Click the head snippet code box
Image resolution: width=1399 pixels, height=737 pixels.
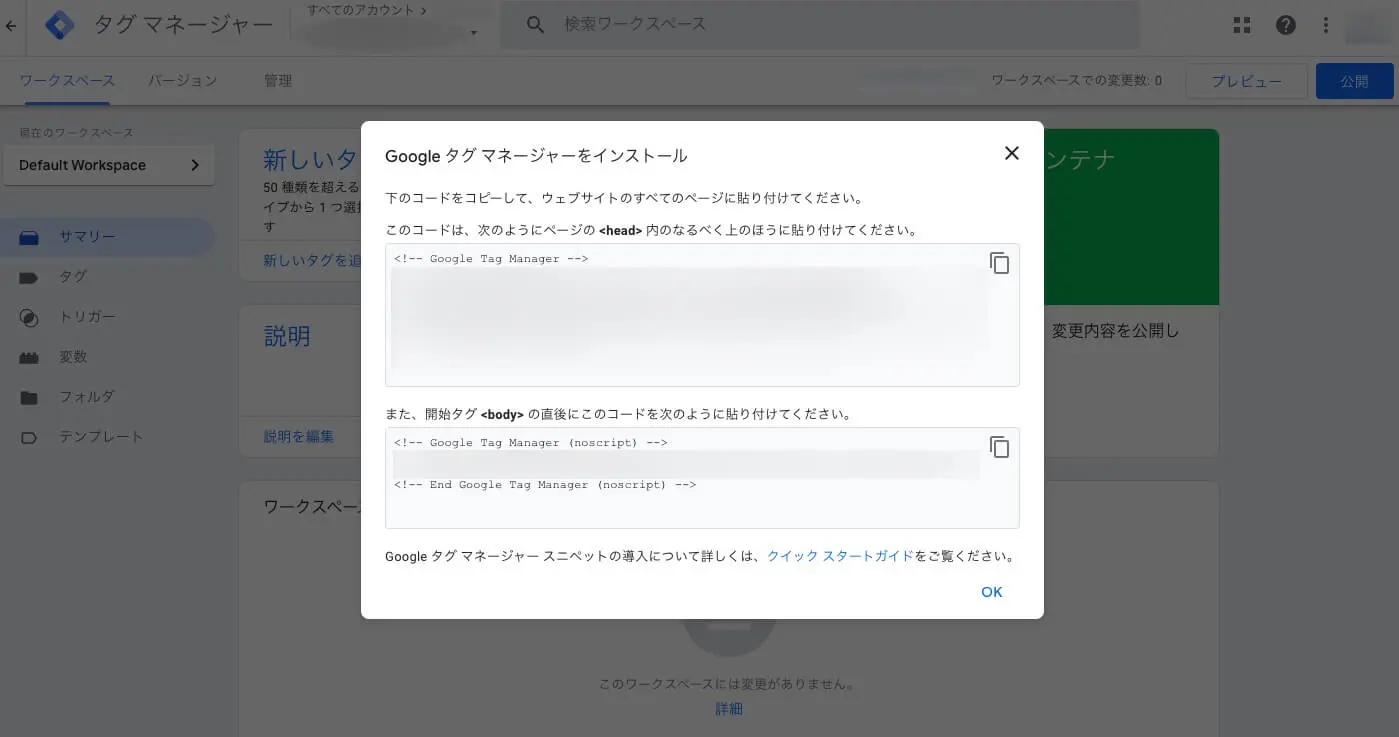[x=702, y=315]
